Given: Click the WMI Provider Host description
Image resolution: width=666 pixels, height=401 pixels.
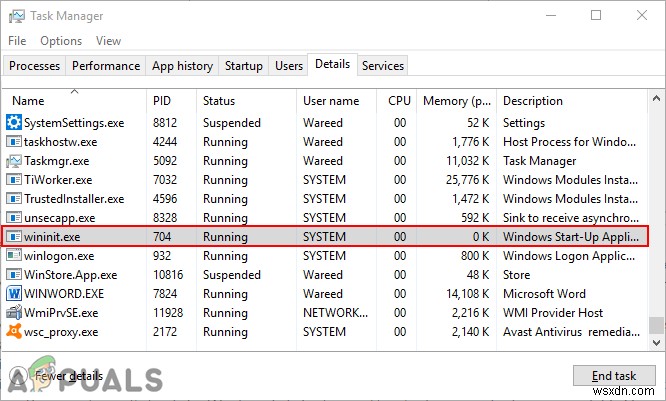Looking at the screenshot, I should [x=553, y=313].
